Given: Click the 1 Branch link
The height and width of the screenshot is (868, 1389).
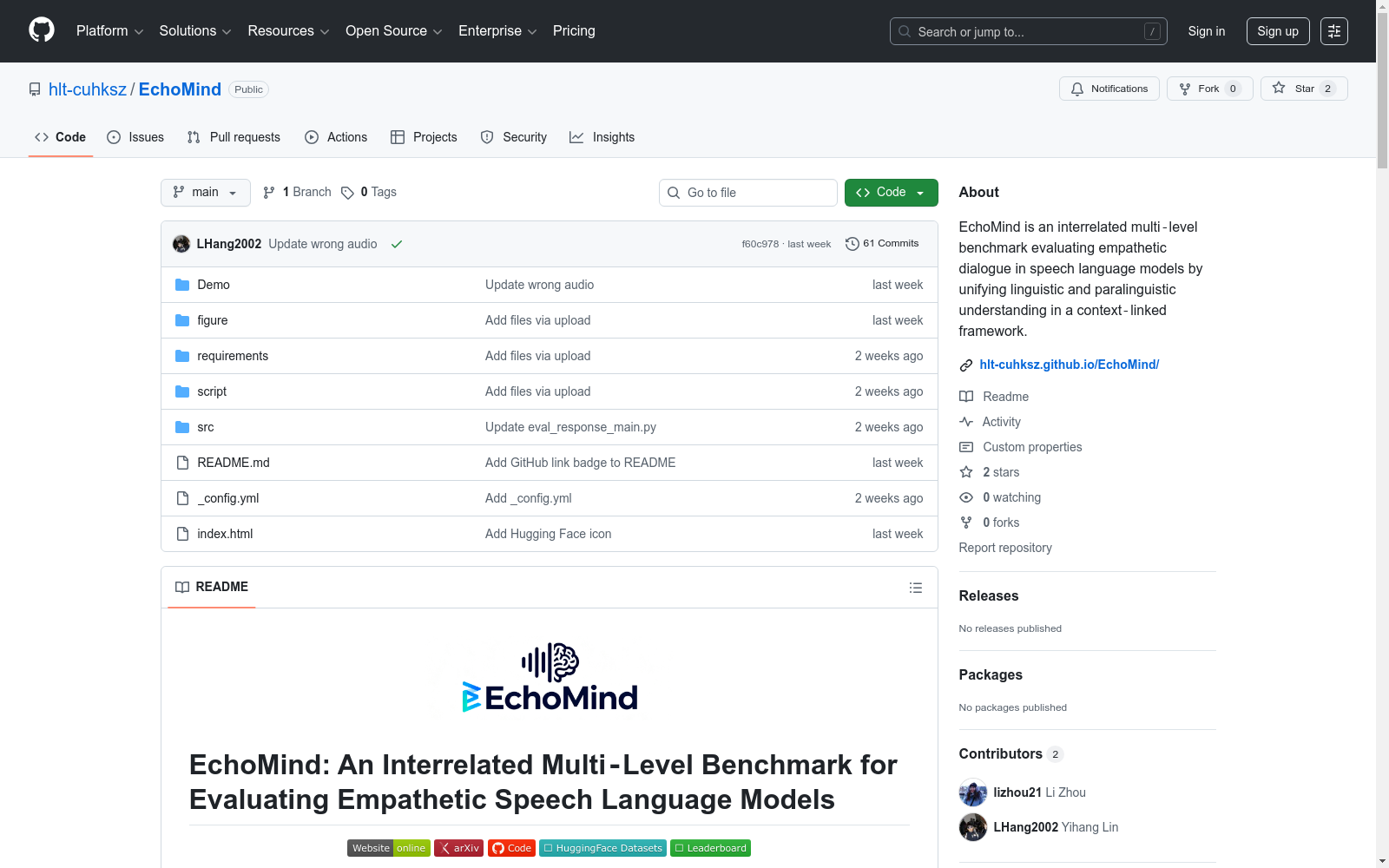Looking at the screenshot, I should (297, 193).
